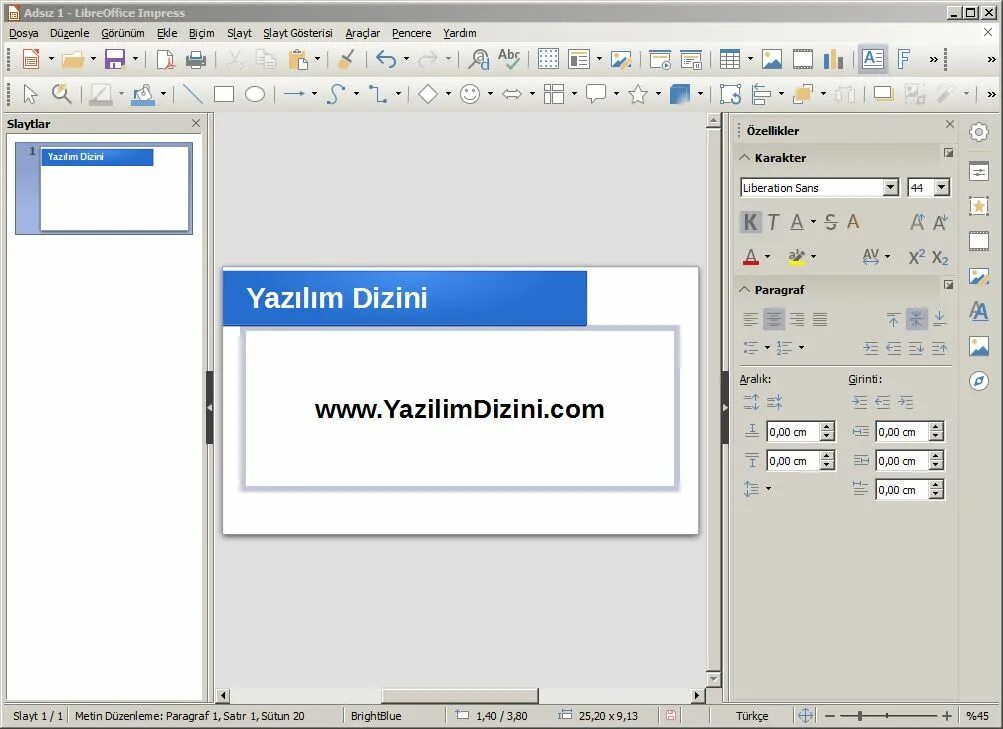
Task: Toggle superscript X² formatting
Action: (917, 257)
